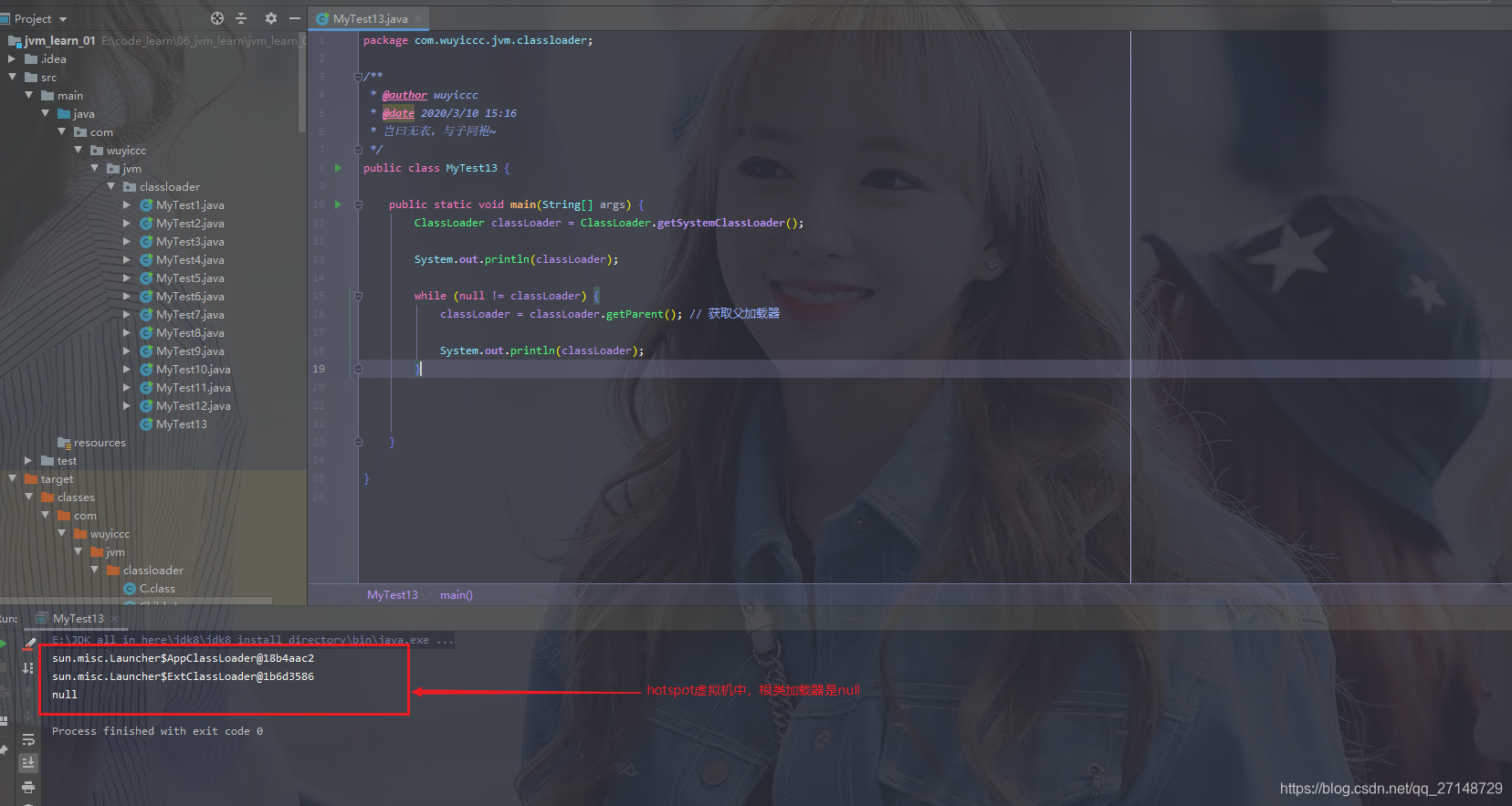Image resolution: width=1512 pixels, height=806 pixels.
Task: Select the MyTest13.java editor tab
Action: click(370, 18)
